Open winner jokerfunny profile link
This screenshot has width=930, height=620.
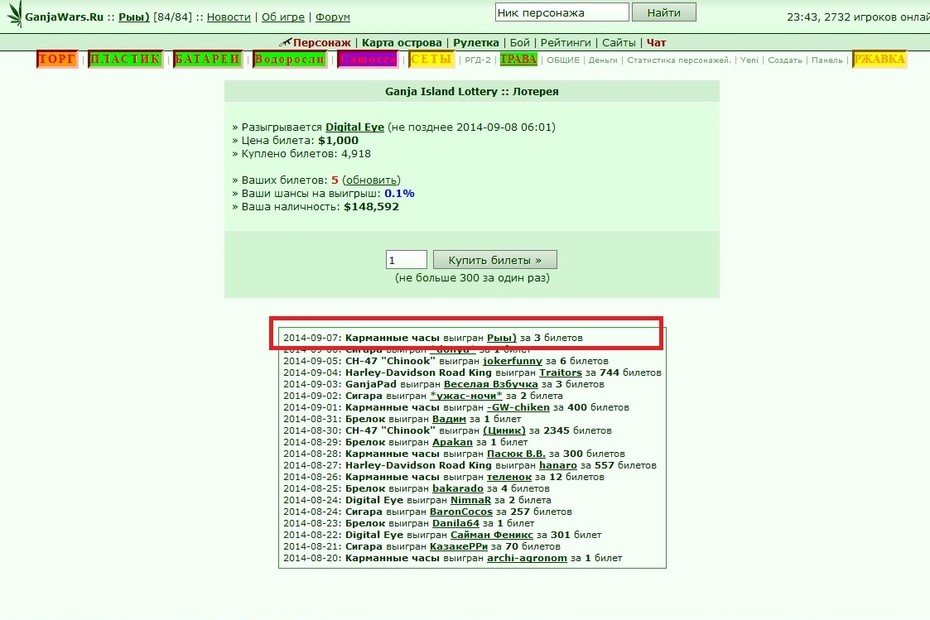tap(512, 361)
